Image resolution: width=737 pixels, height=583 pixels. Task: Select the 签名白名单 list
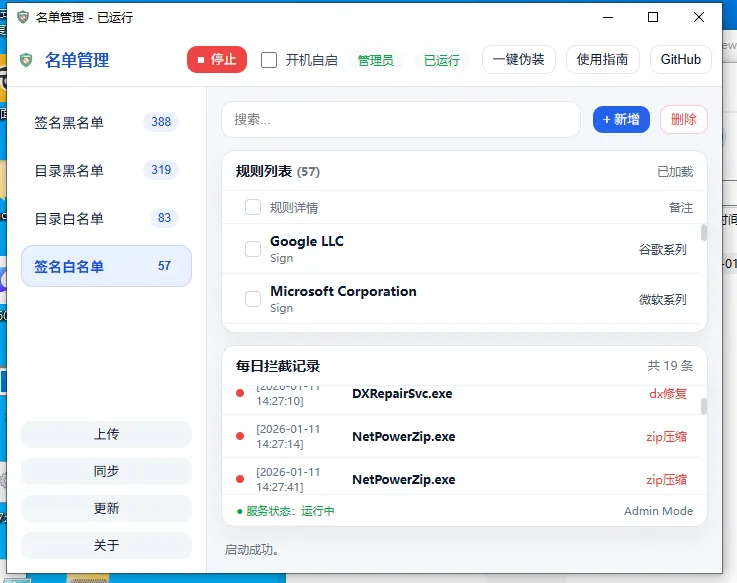click(x=106, y=266)
